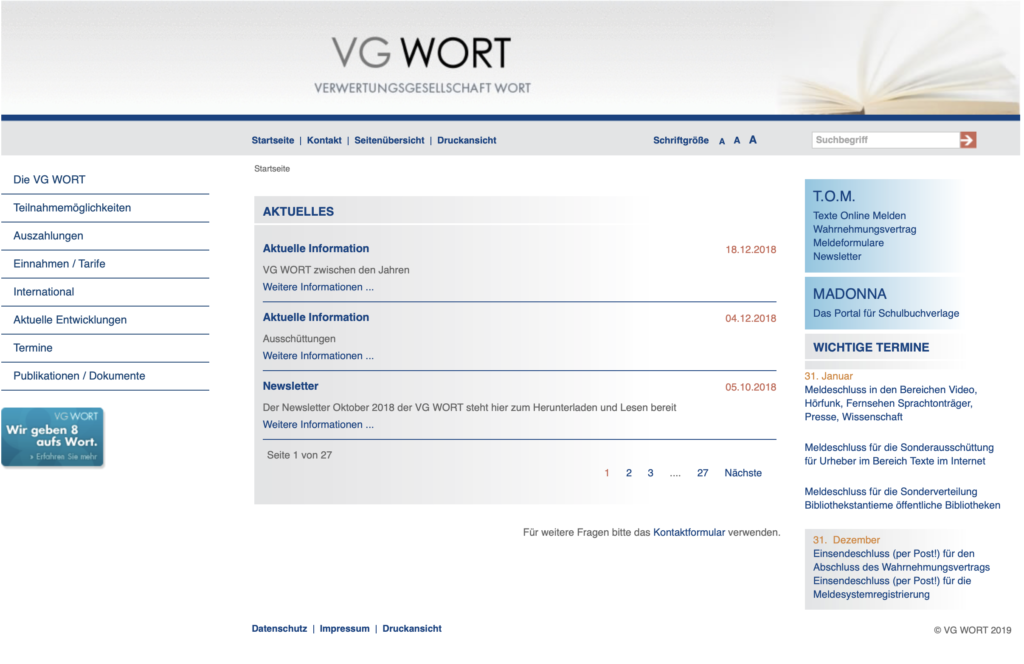Open Seitenübersicht in the top navigation
1024x664 pixels.
[389, 140]
